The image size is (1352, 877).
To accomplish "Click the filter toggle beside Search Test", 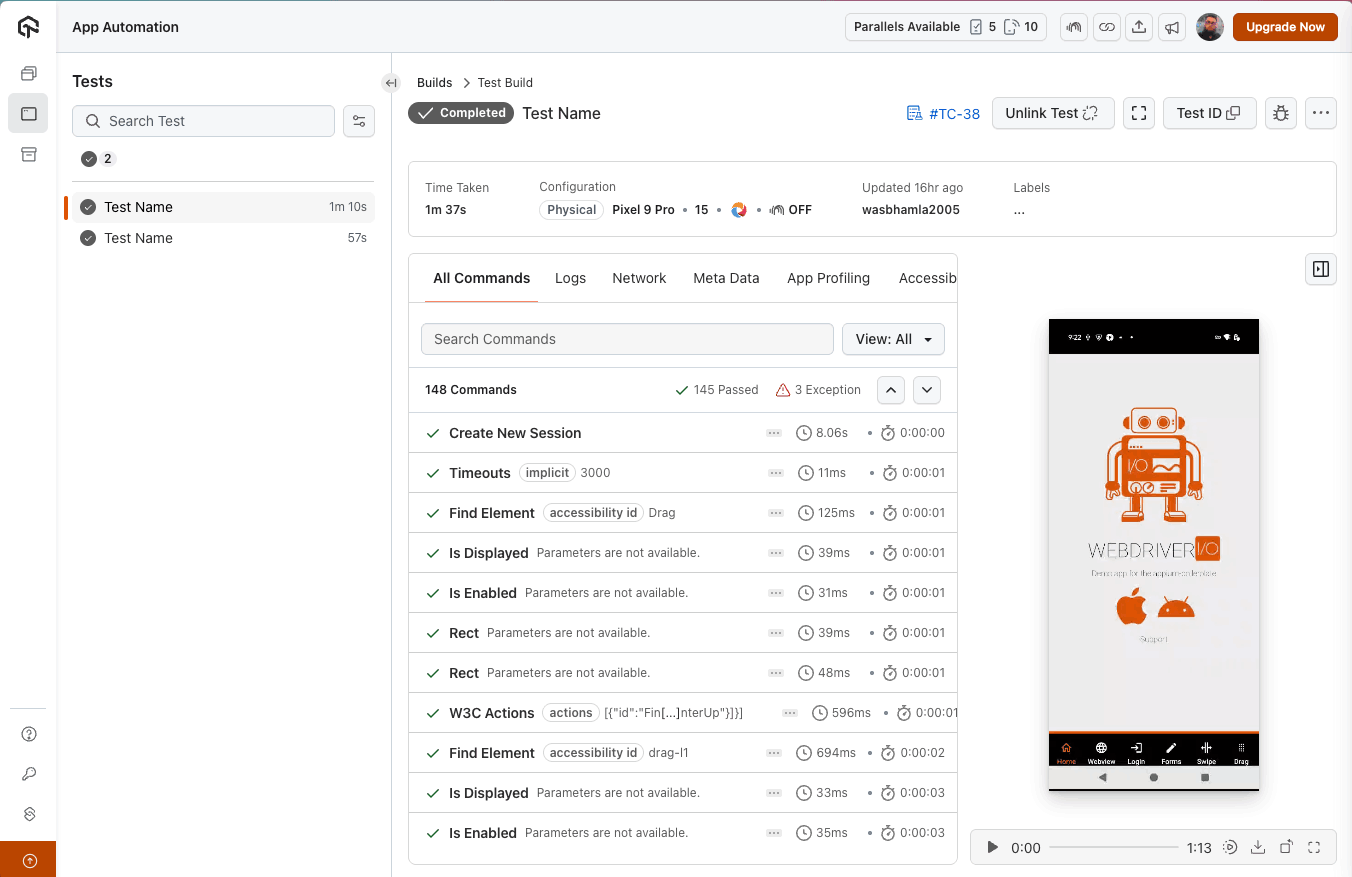I will coord(359,121).
